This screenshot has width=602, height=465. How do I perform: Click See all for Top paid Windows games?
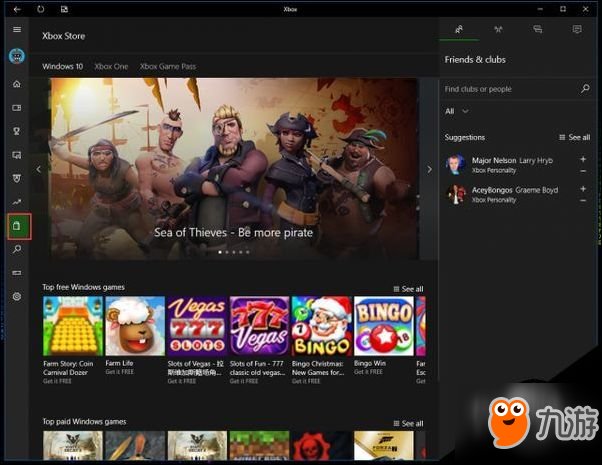[x=408, y=424]
